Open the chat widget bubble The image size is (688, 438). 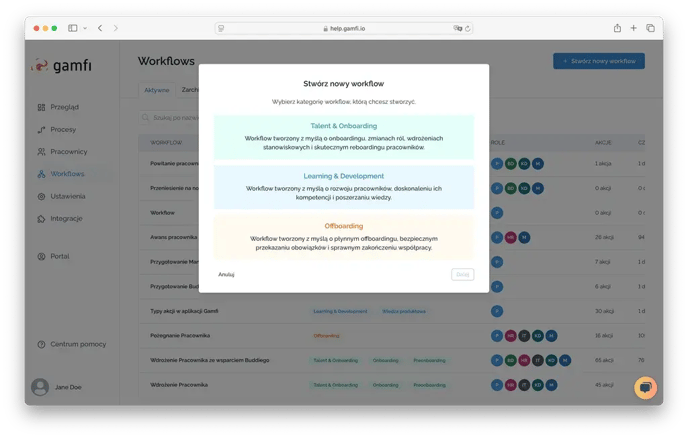click(x=645, y=388)
